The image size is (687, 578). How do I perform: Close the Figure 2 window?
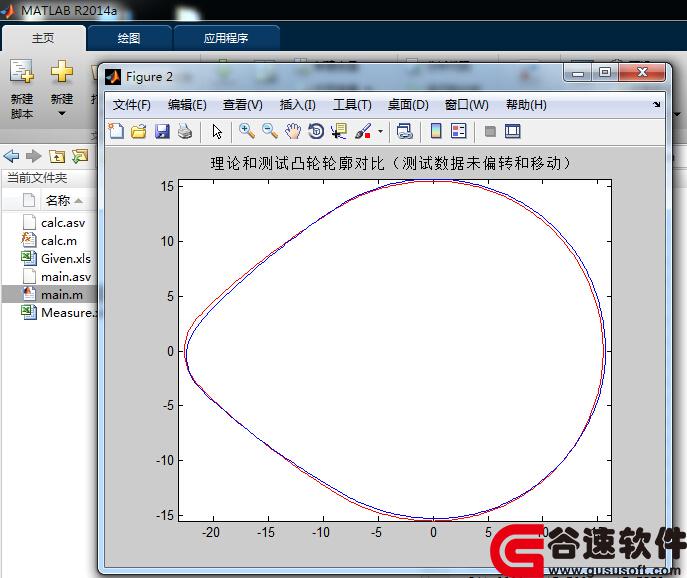point(642,72)
